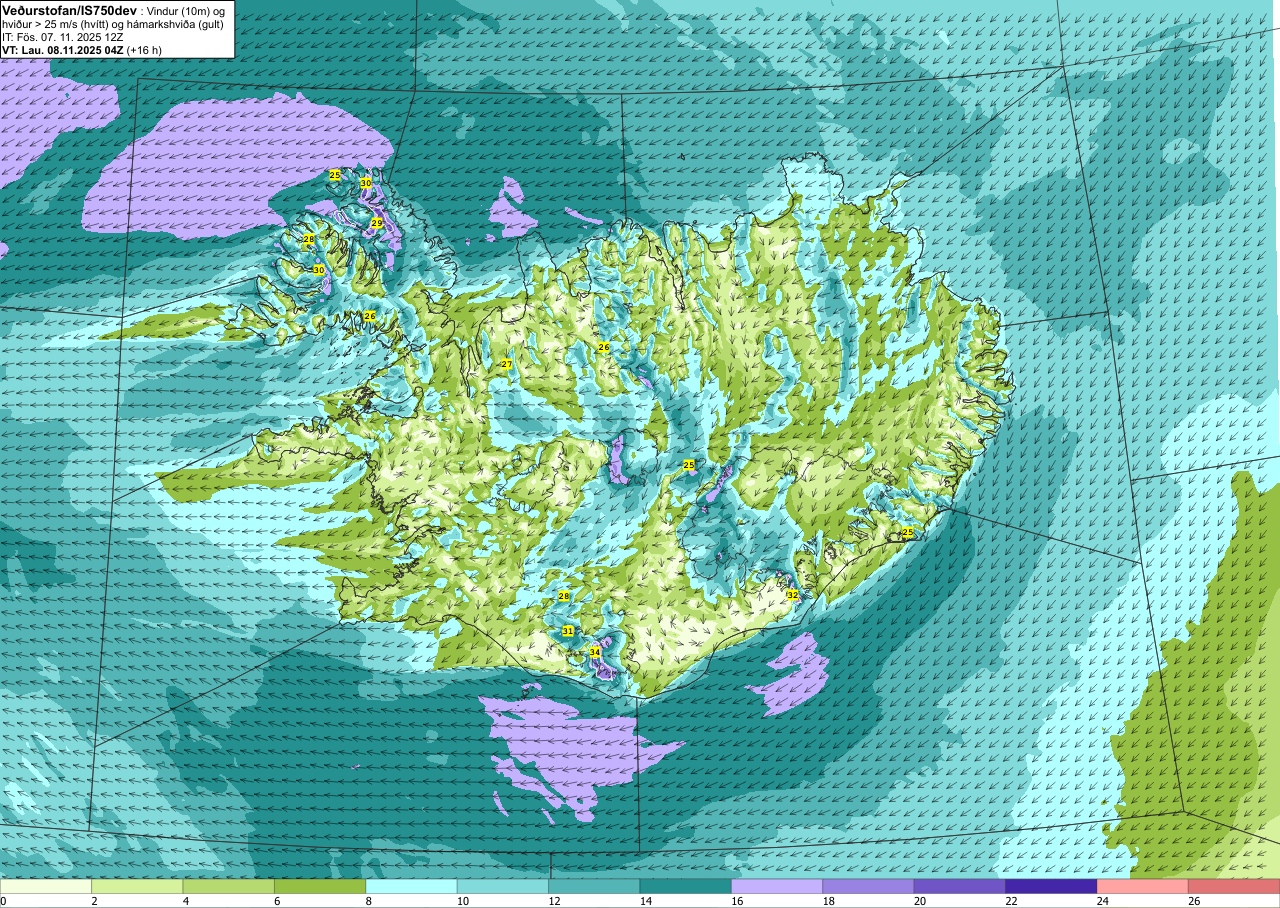
Task: Click the yellow gust label 32
Action: pyautogui.click(x=792, y=595)
